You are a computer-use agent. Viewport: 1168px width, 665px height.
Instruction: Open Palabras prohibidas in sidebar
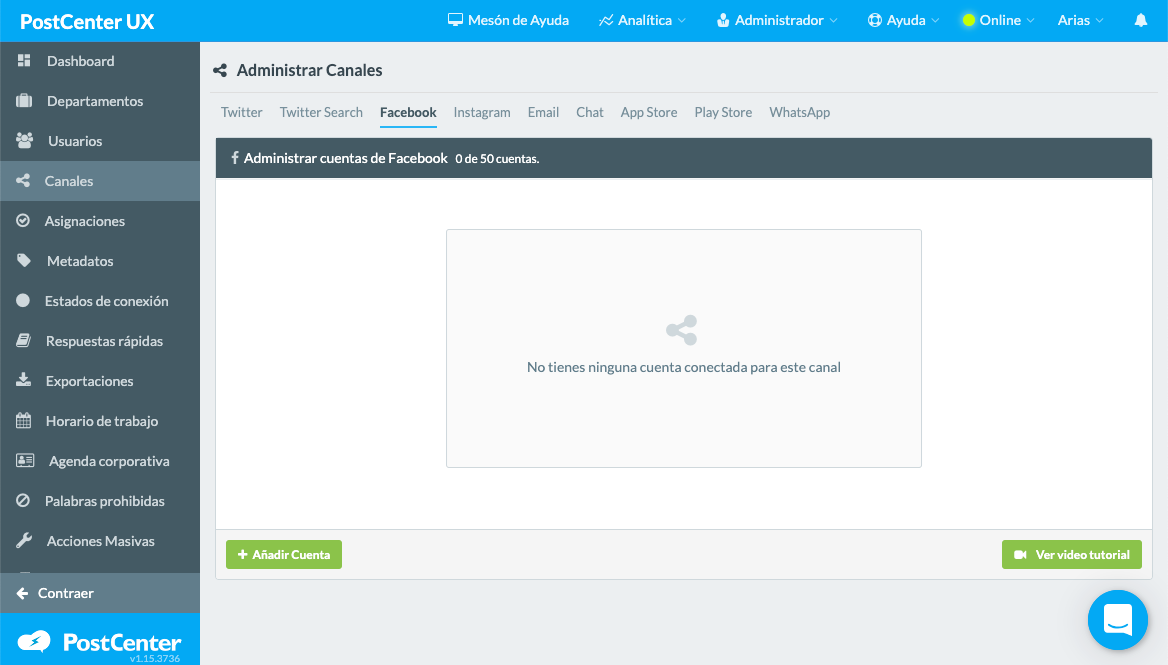pos(100,500)
